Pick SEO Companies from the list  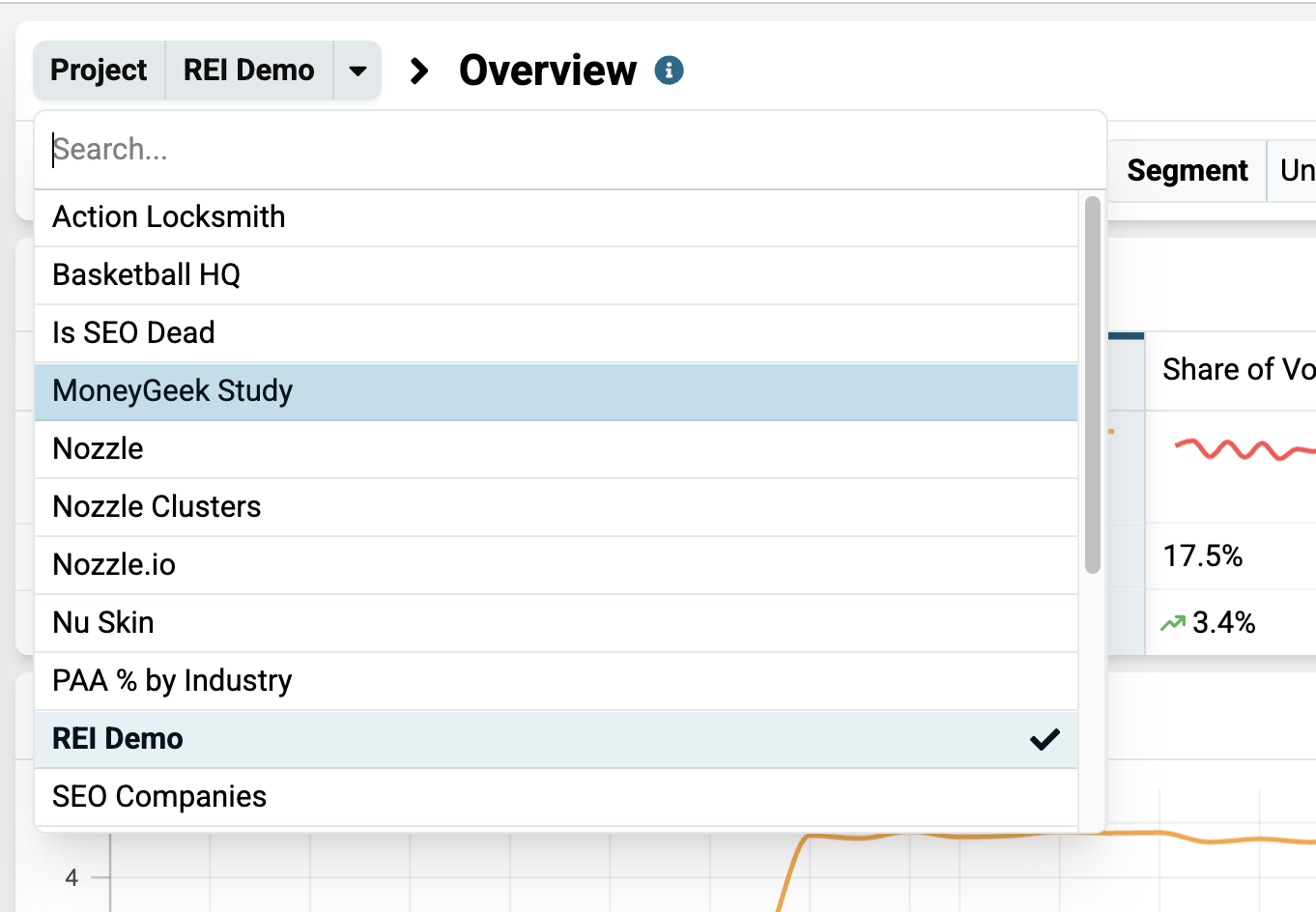point(556,797)
